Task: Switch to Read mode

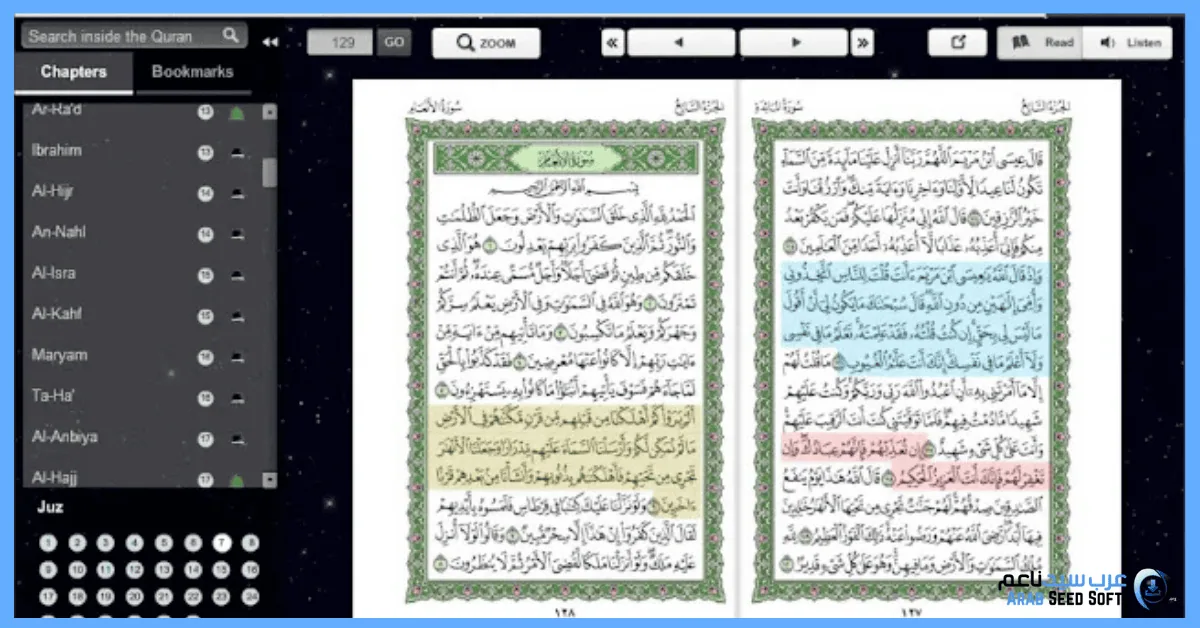Action: 1041,43
